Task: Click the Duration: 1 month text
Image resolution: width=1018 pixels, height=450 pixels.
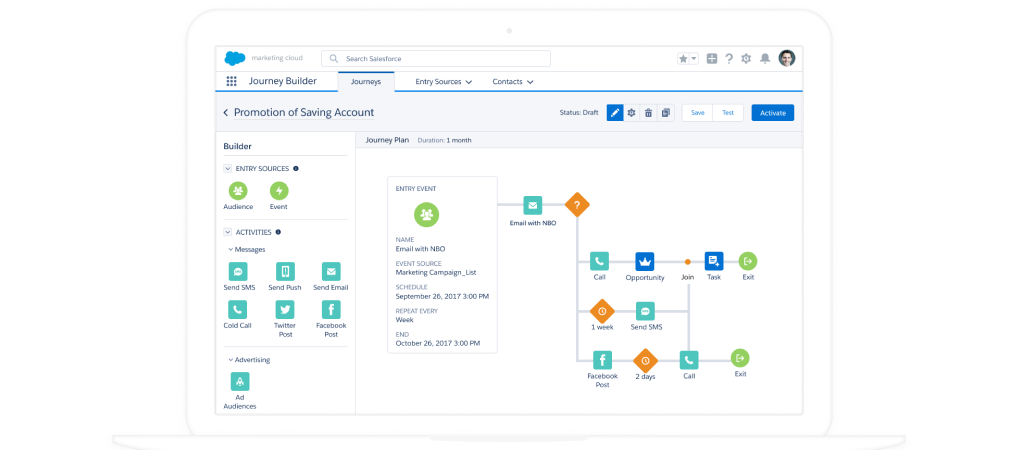Action: pyautogui.click(x=444, y=140)
